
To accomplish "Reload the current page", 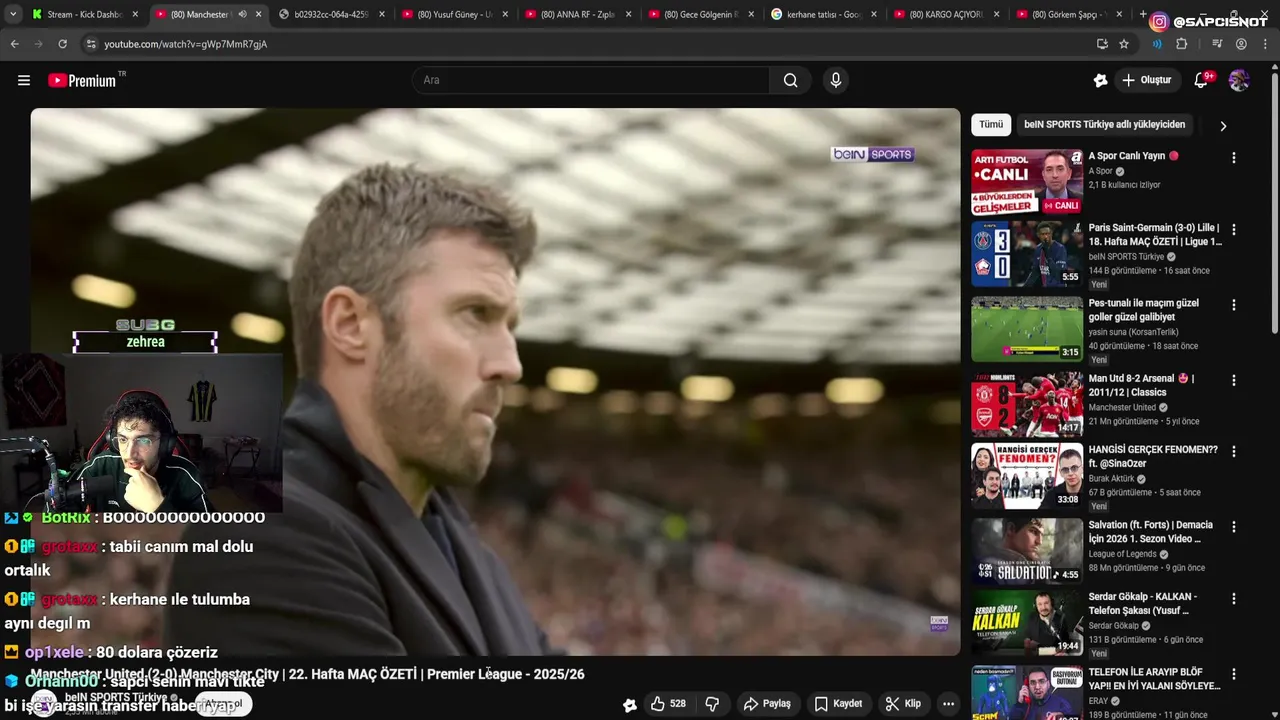I will click(x=62, y=44).
